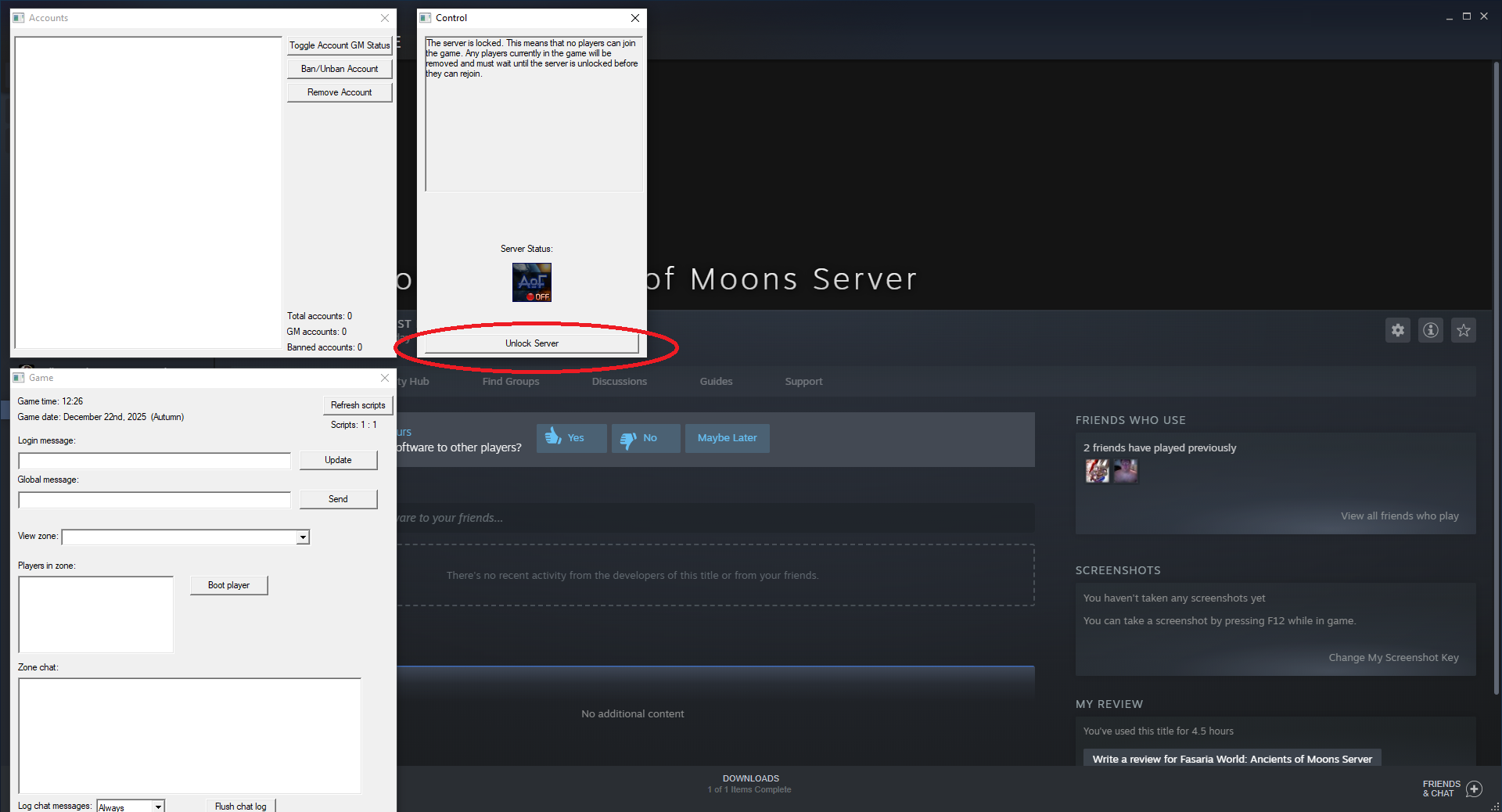Unlock the server in Control window
1502x812 pixels.
click(532, 343)
